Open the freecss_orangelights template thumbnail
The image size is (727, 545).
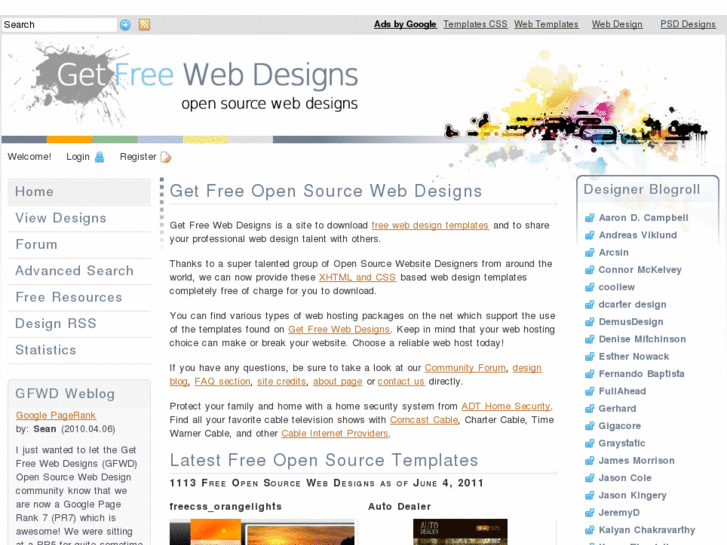click(x=262, y=532)
